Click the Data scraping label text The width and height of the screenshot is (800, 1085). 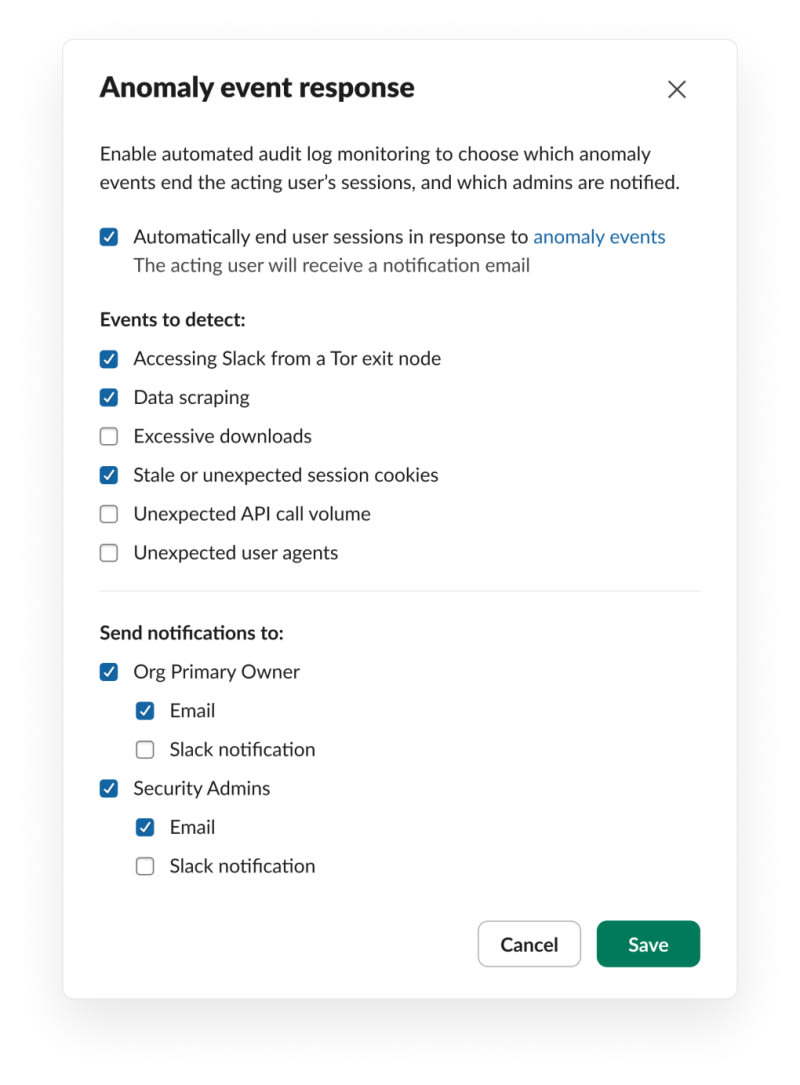point(191,397)
